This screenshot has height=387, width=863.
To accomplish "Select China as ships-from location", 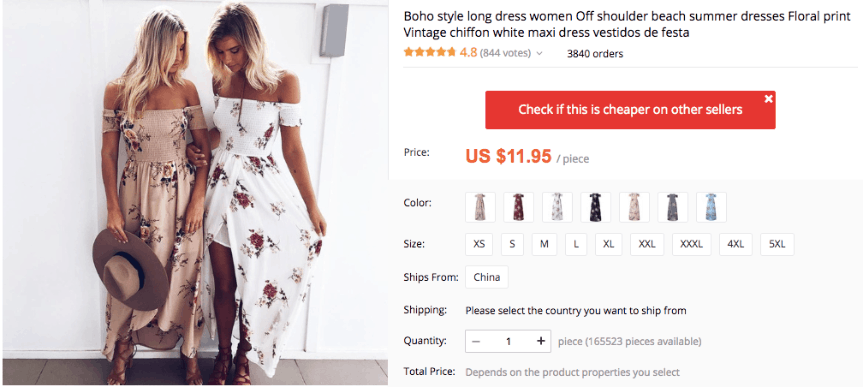I will [x=487, y=277].
